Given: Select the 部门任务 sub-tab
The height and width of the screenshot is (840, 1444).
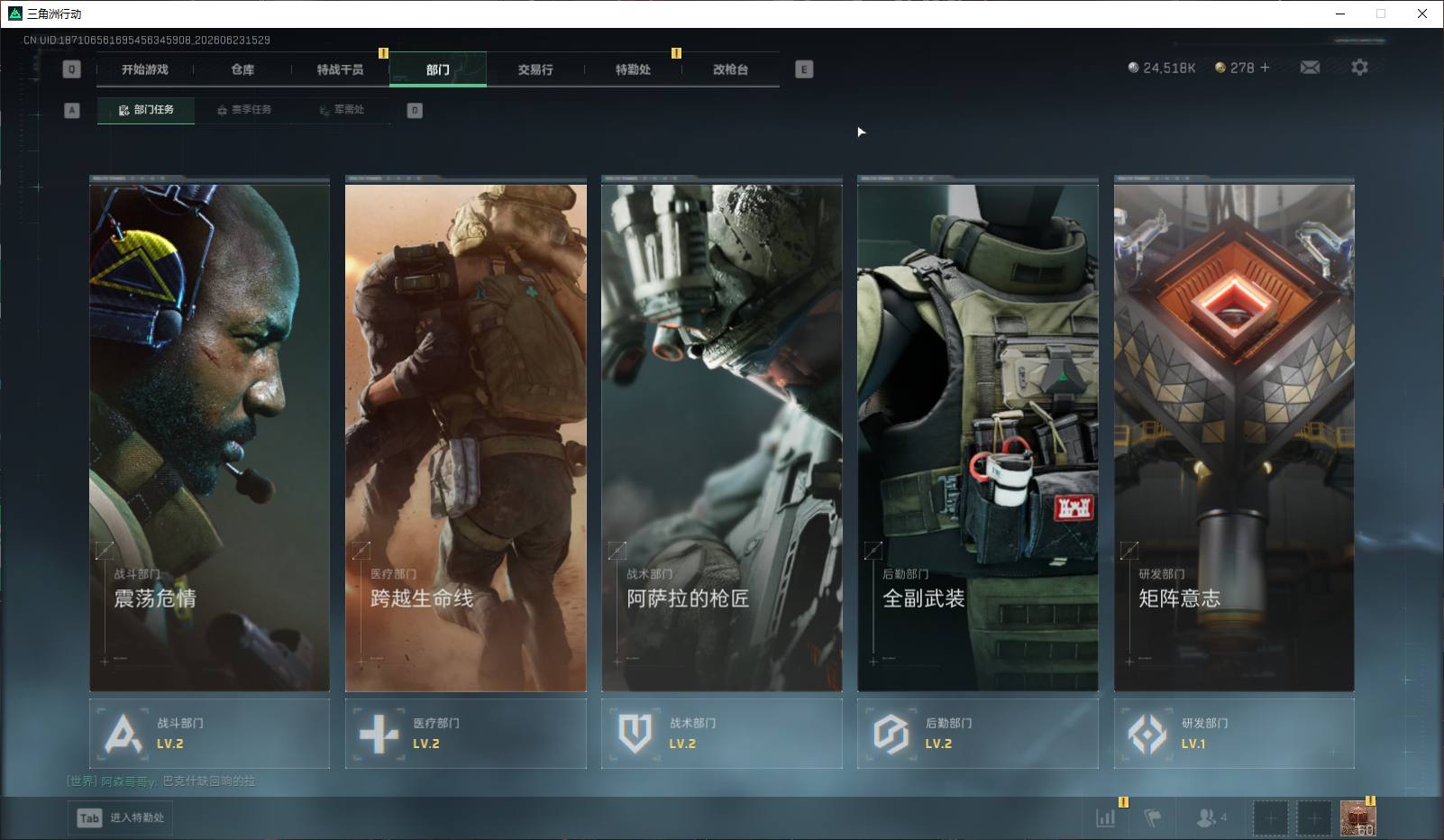Looking at the screenshot, I should pos(146,110).
